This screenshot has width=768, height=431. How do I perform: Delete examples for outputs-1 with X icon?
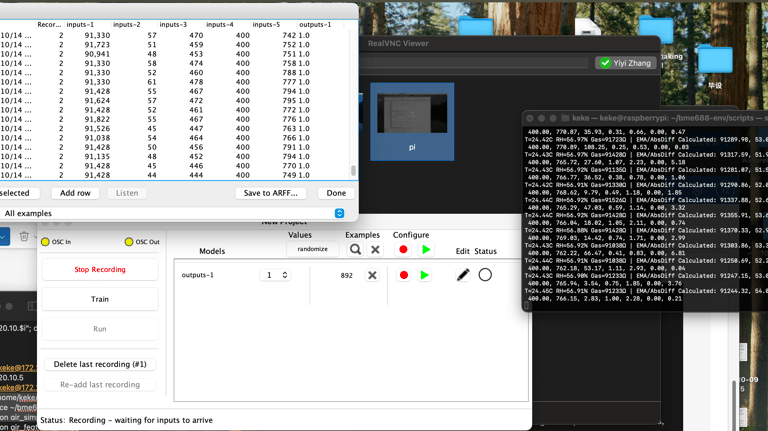(x=372, y=275)
